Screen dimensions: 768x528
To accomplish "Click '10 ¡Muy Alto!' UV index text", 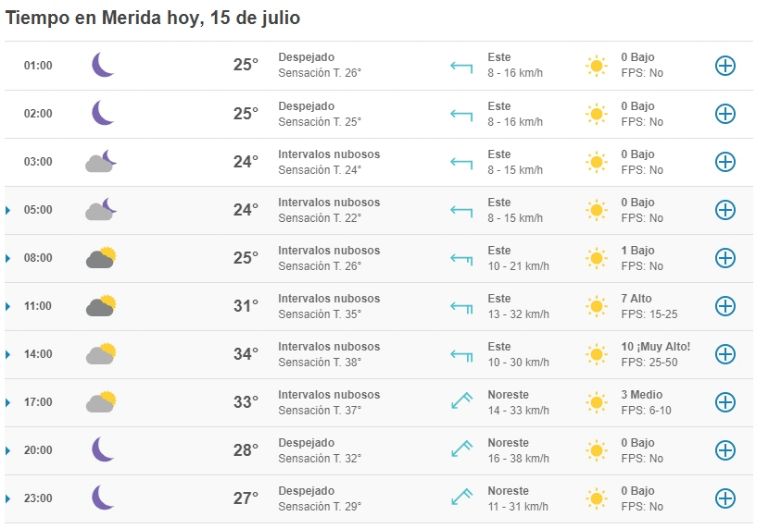I will point(655,347).
